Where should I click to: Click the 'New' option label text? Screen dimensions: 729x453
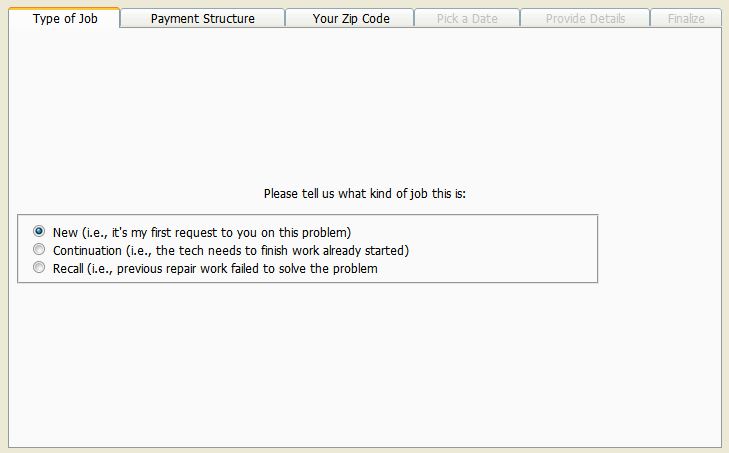click(65, 232)
